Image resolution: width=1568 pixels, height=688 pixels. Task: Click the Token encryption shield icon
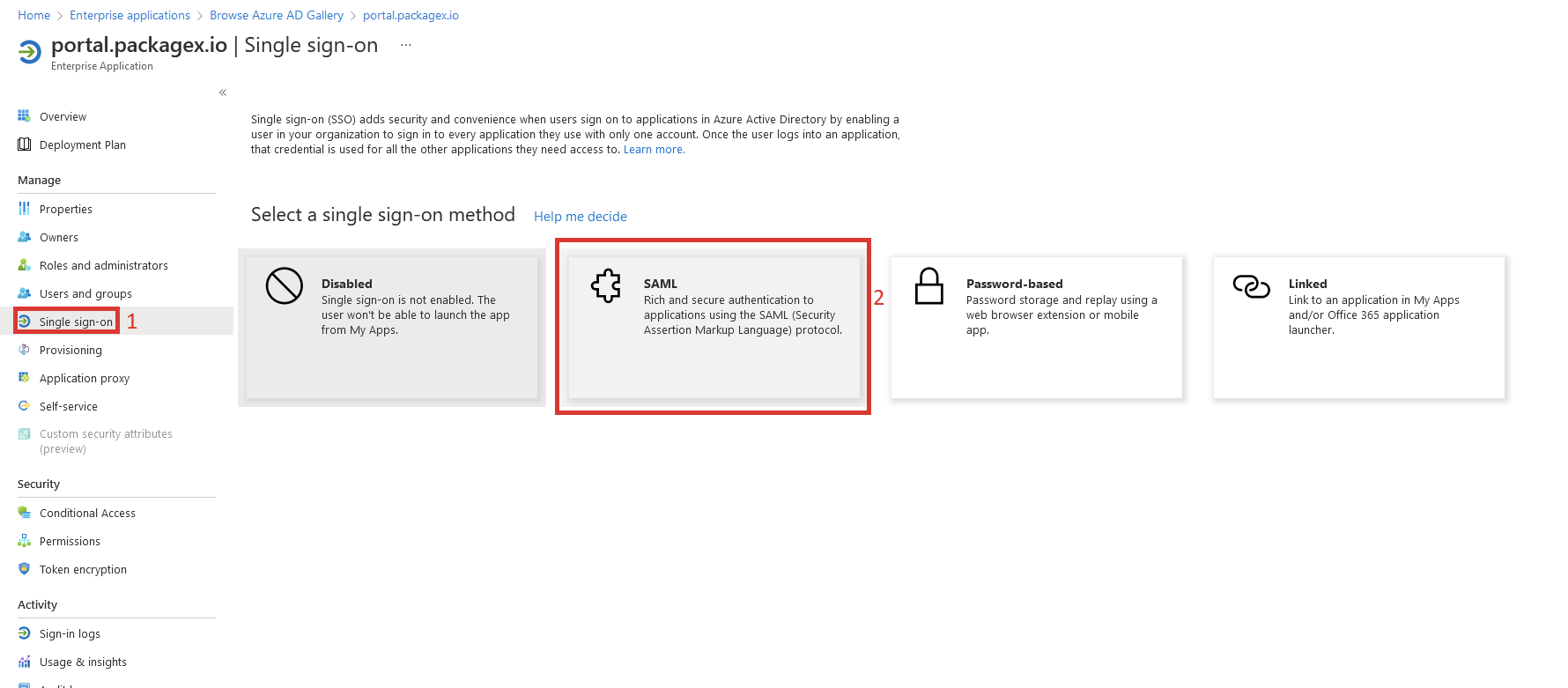point(24,569)
